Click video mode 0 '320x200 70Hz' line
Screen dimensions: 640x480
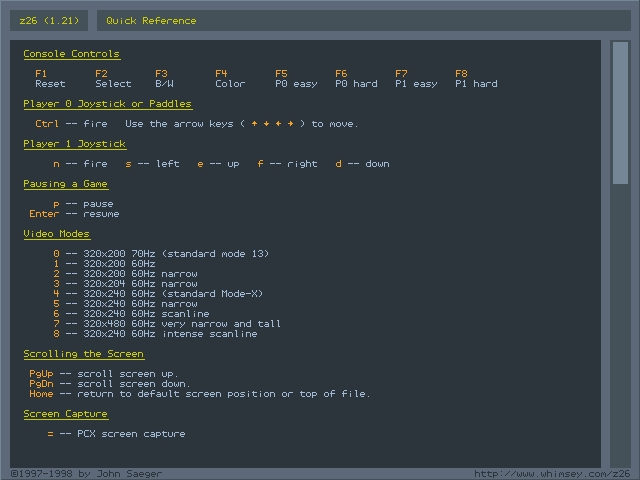click(161, 254)
